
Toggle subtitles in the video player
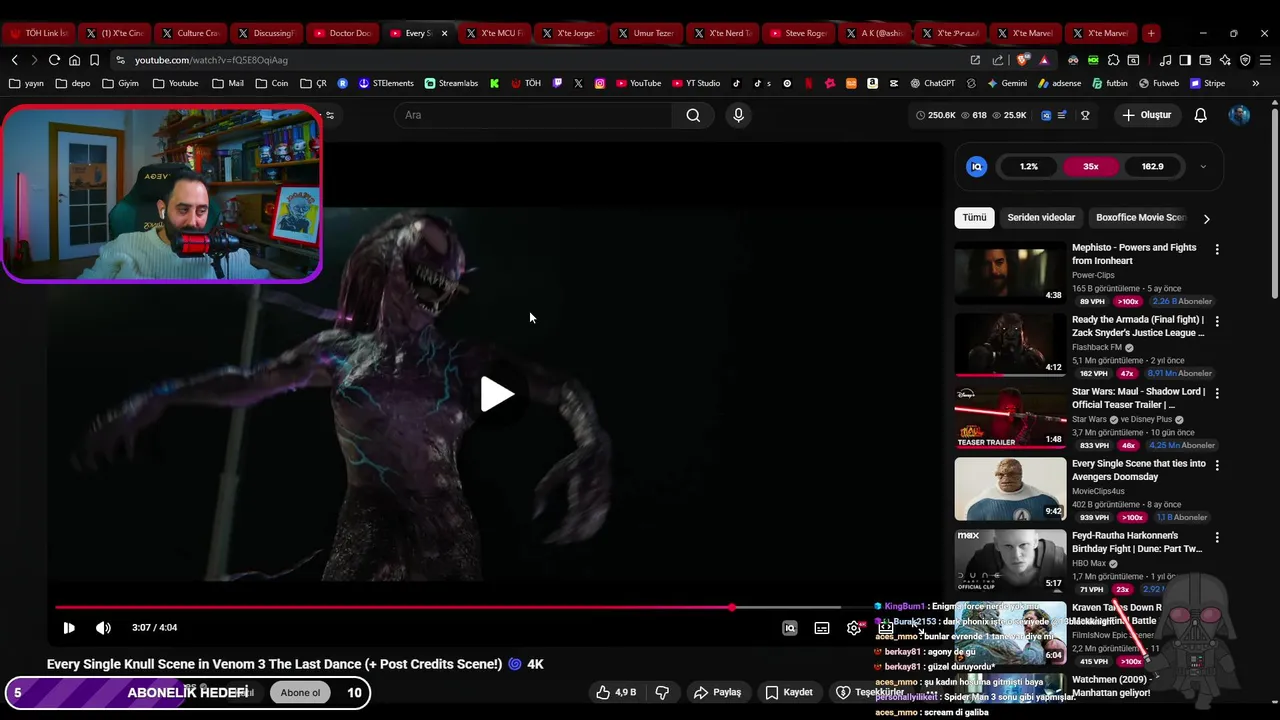click(821, 628)
